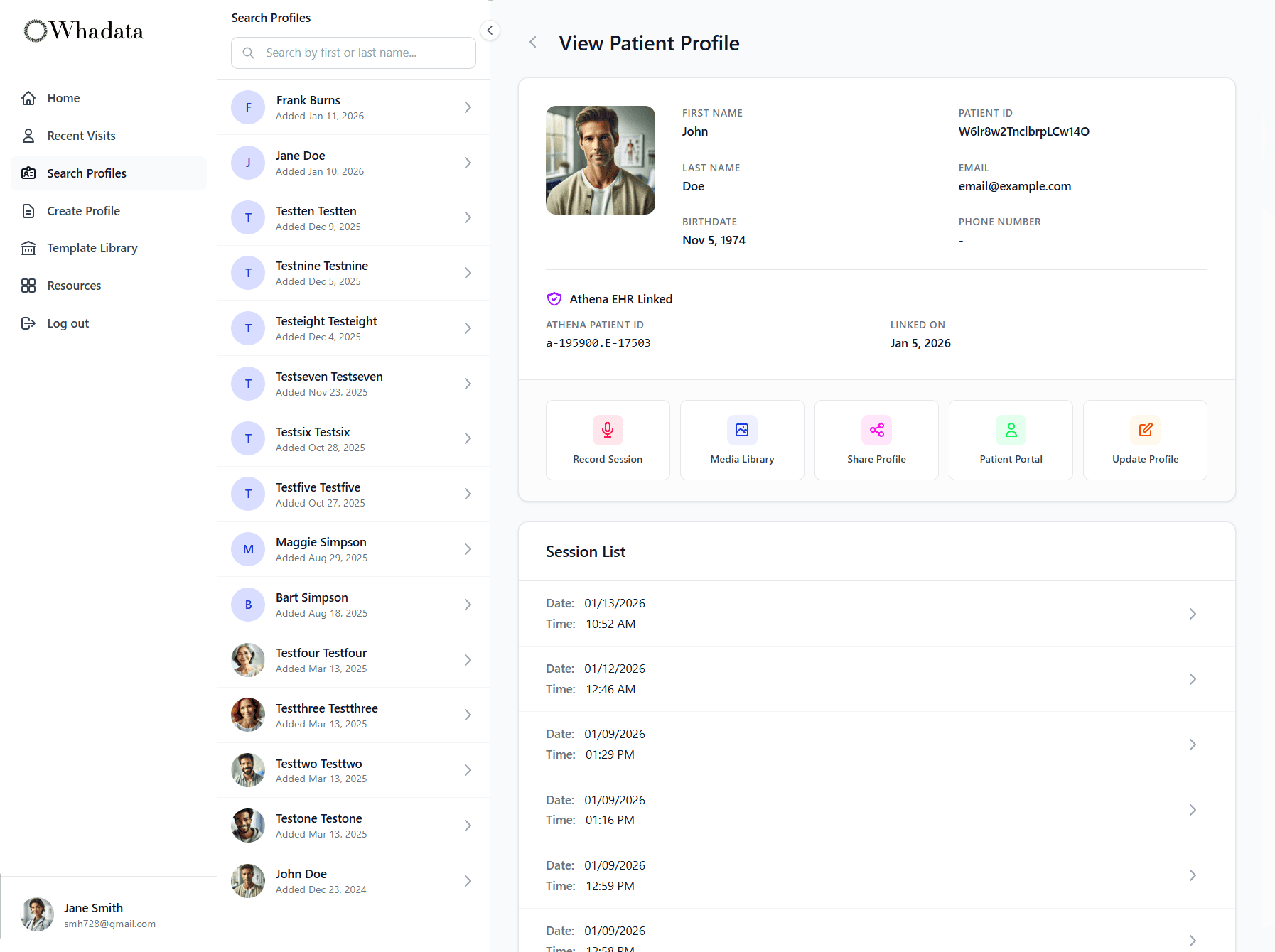The height and width of the screenshot is (952, 1275).
Task: Expand the Bart Simpson list item
Action: pos(468,604)
